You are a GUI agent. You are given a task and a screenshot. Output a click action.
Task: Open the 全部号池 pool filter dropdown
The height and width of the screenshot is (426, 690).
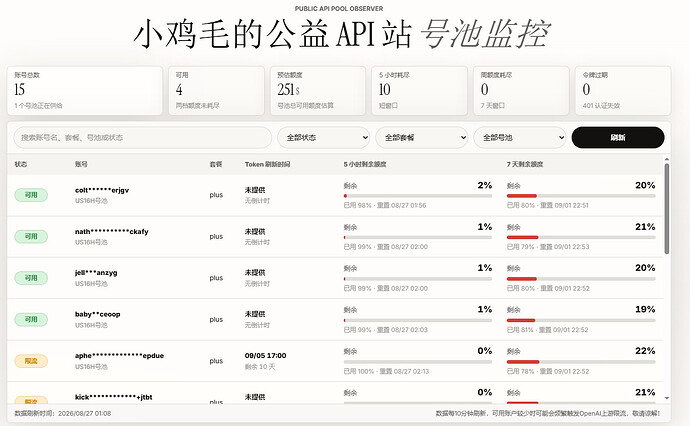click(520, 138)
